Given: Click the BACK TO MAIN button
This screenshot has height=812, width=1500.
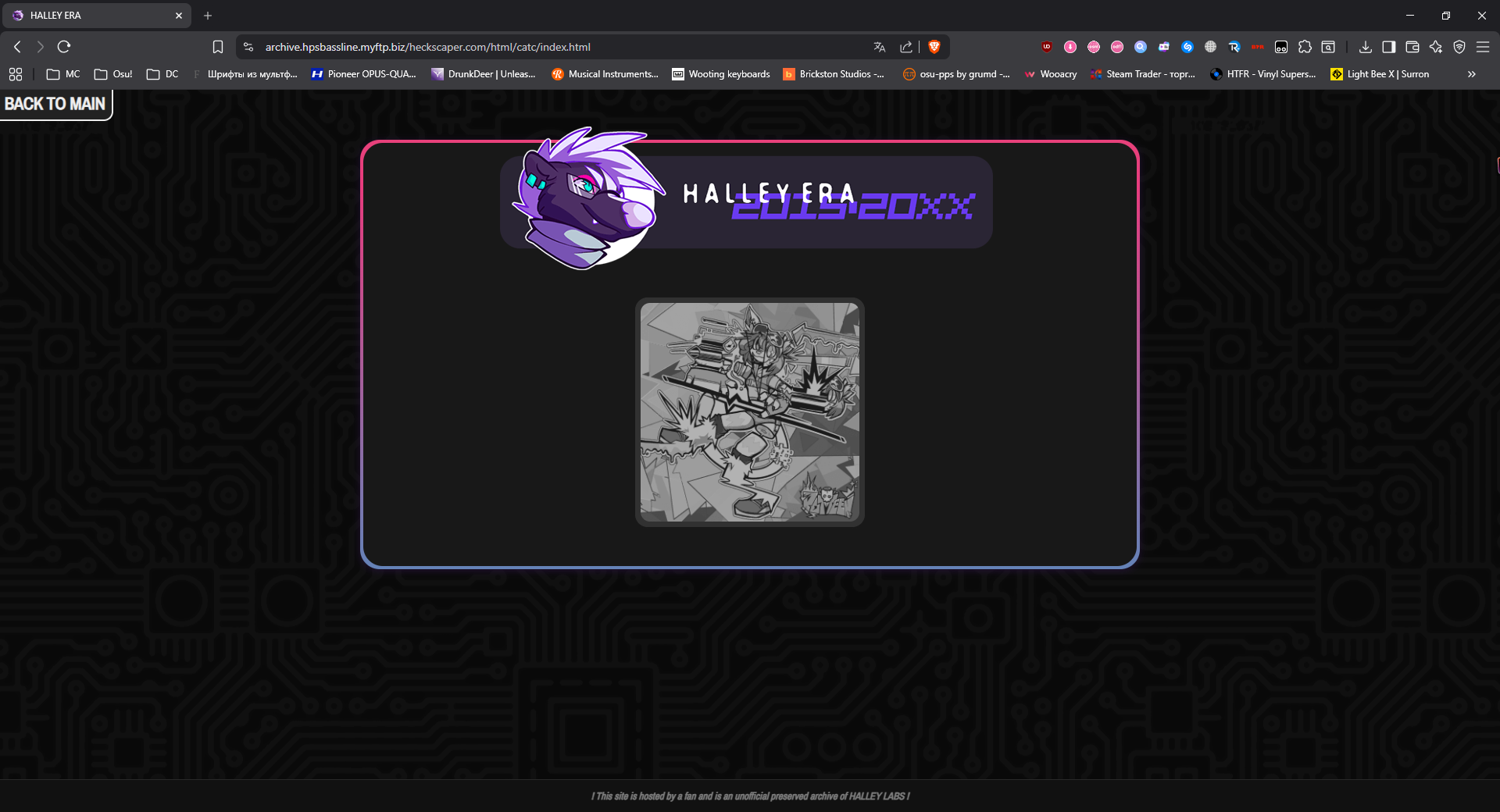Looking at the screenshot, I should 55,104.
